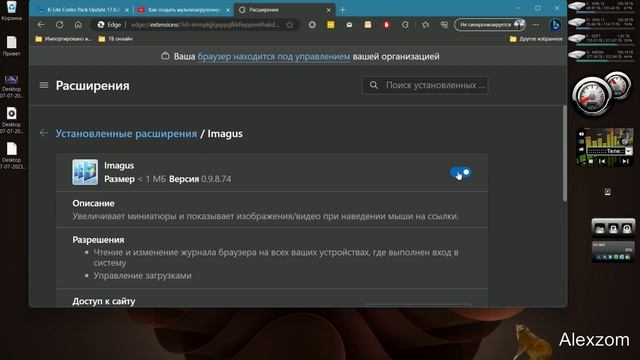Open the Extensions puzzle icon in toolbar
Viewport: 640px width, 360px height.
405,25
